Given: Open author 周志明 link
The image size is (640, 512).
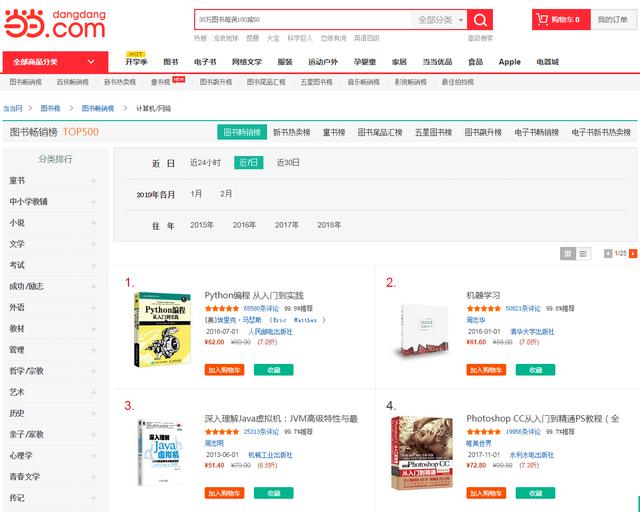Looking at the screenshot, I should [214, 443].
